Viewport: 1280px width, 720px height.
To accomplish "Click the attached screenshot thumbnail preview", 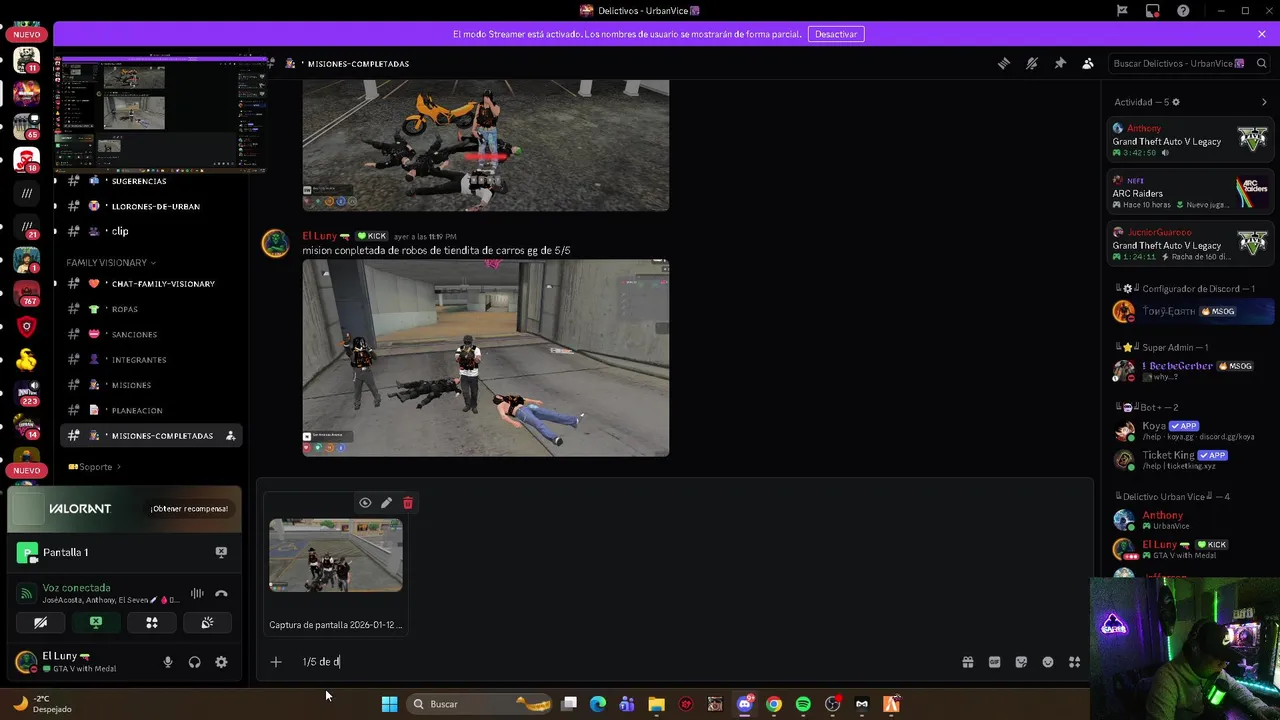I will (x=336, y=555).
